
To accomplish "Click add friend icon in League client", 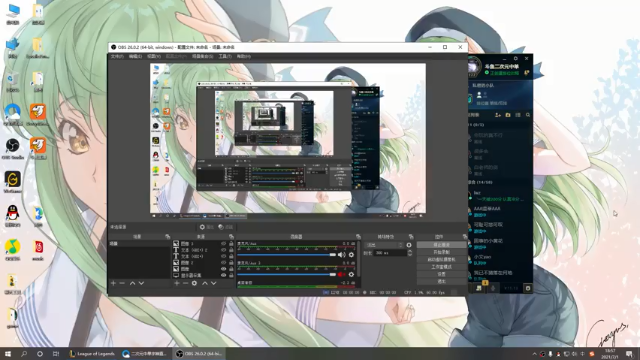I will [x=498, y=115].
